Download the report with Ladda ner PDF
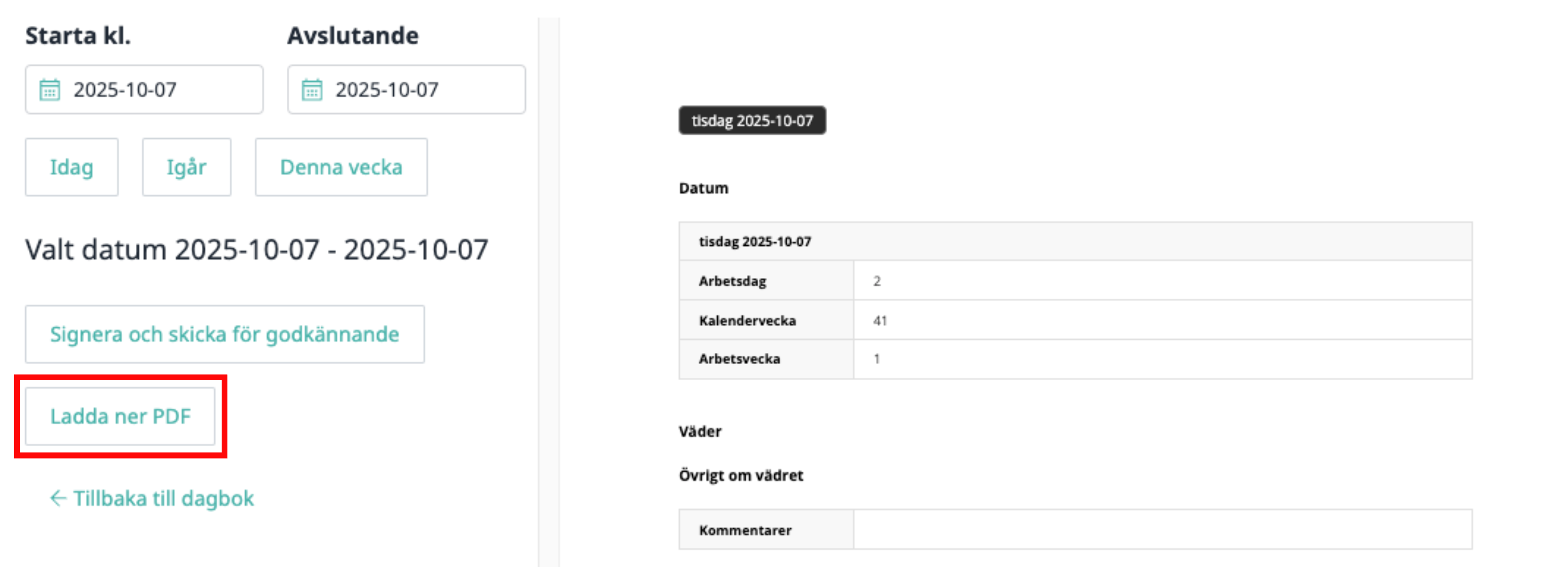The image size is (1568, 567). click(121, 417)
